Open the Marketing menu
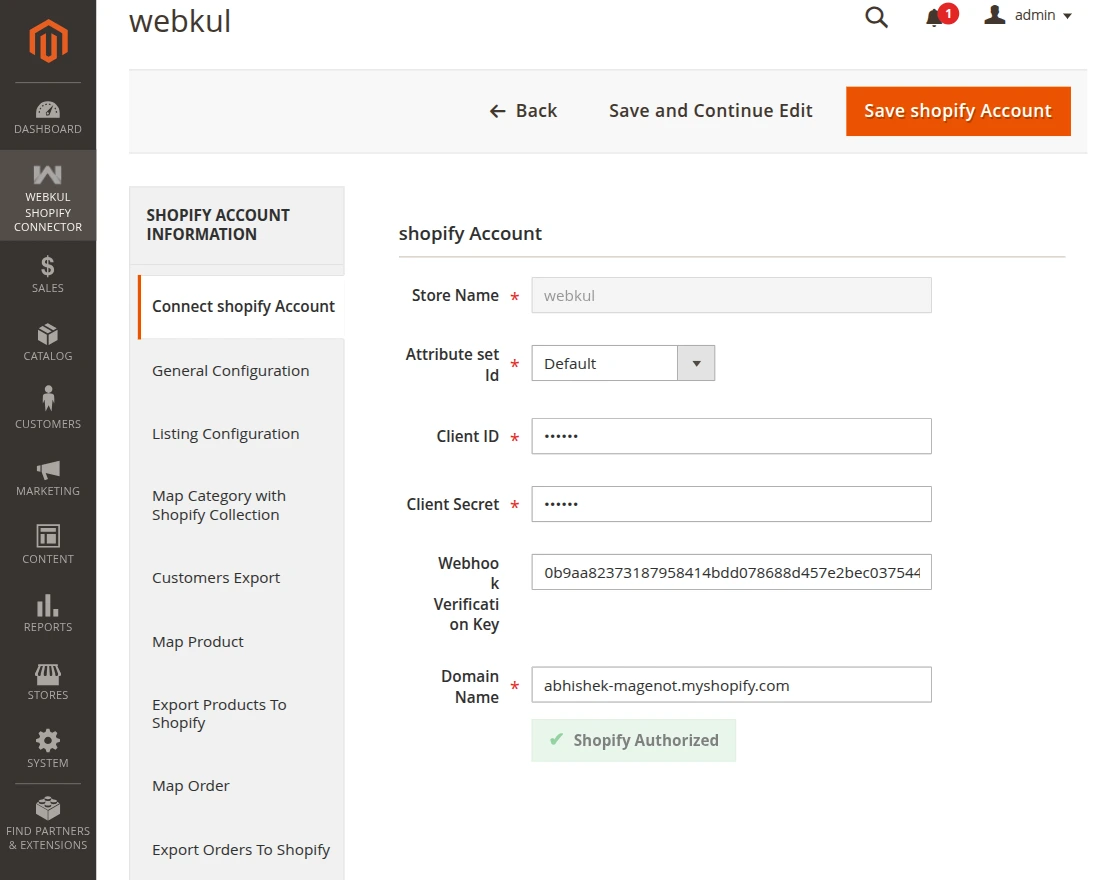 (x=48, y=477)
